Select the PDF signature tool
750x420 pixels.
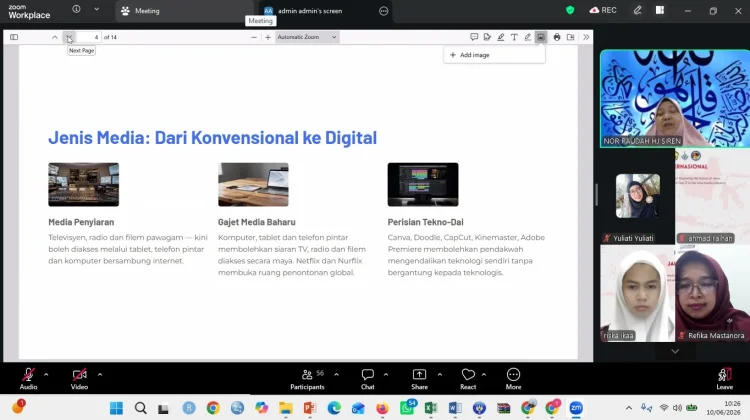pyautogui.click(x=487, y=37)
